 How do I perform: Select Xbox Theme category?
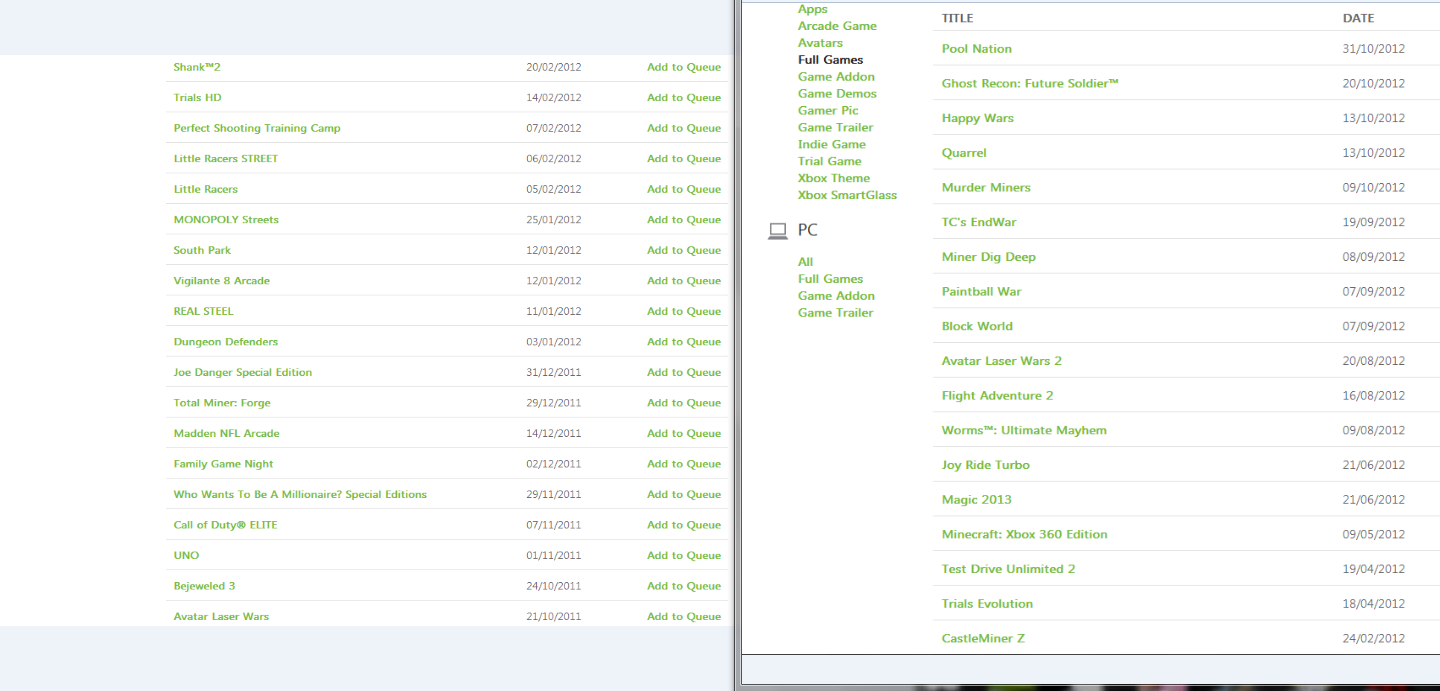tap(834, 179)
